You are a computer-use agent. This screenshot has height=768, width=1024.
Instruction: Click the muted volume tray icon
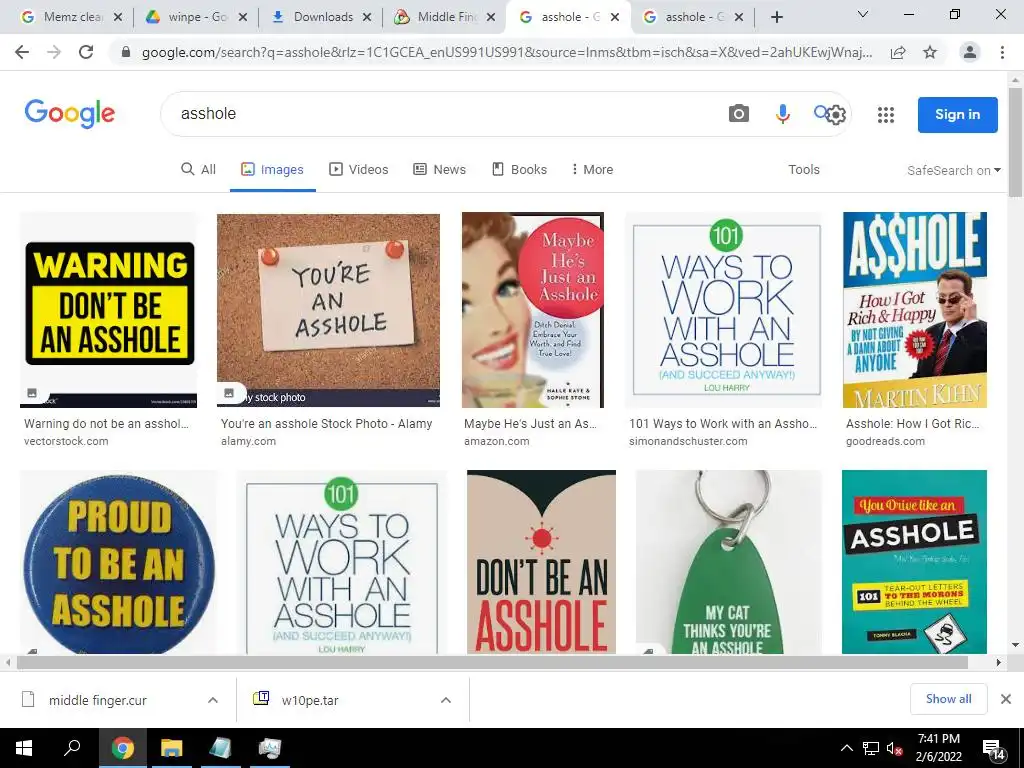894,748
